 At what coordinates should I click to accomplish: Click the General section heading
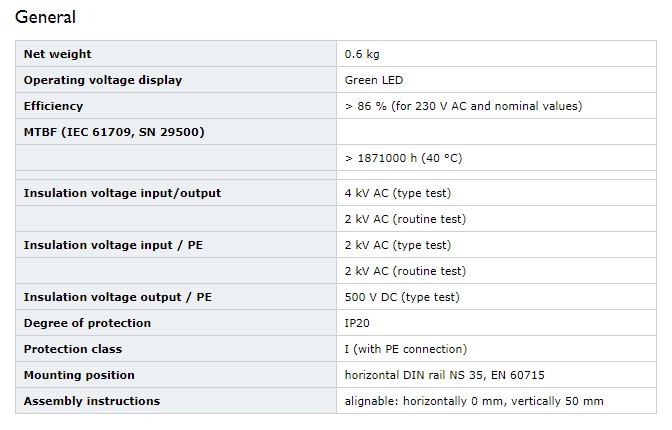[45, 18]
